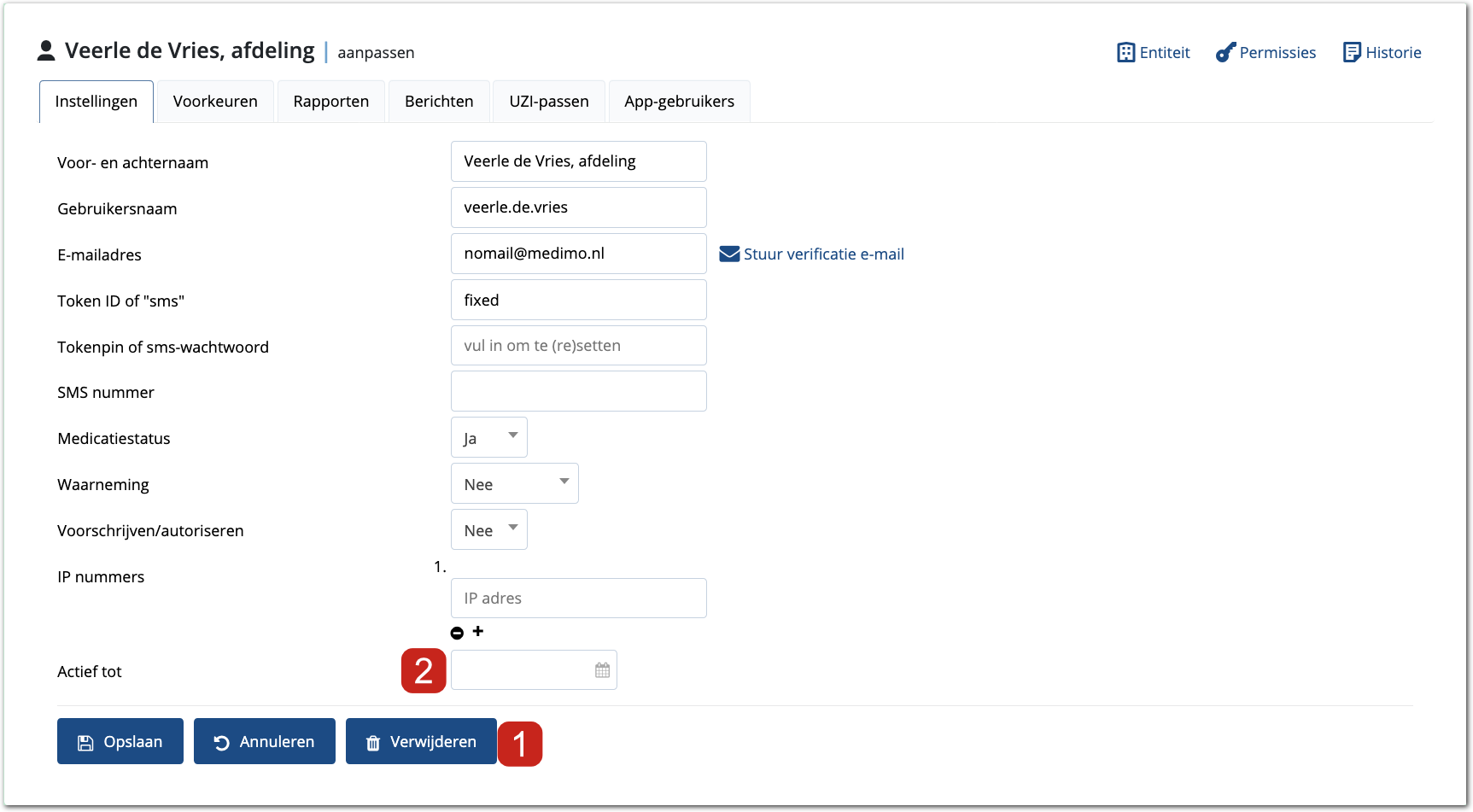The width and height of the screenshot is (1473, 812).
Task: Click the calendar icon in Actief tot
Action: tap(602, 670)
